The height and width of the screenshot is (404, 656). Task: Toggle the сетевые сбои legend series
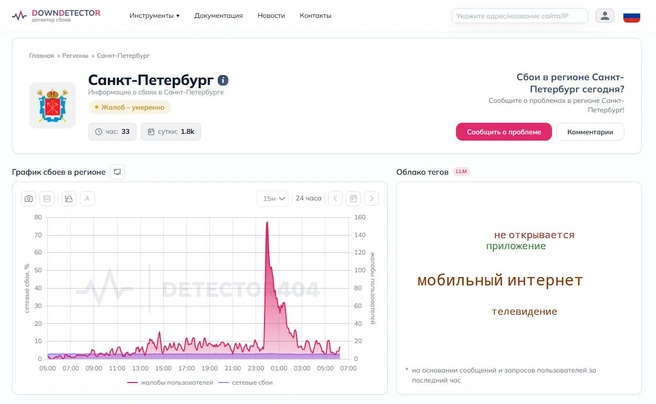pyautogui.click(x=246, y=383)
